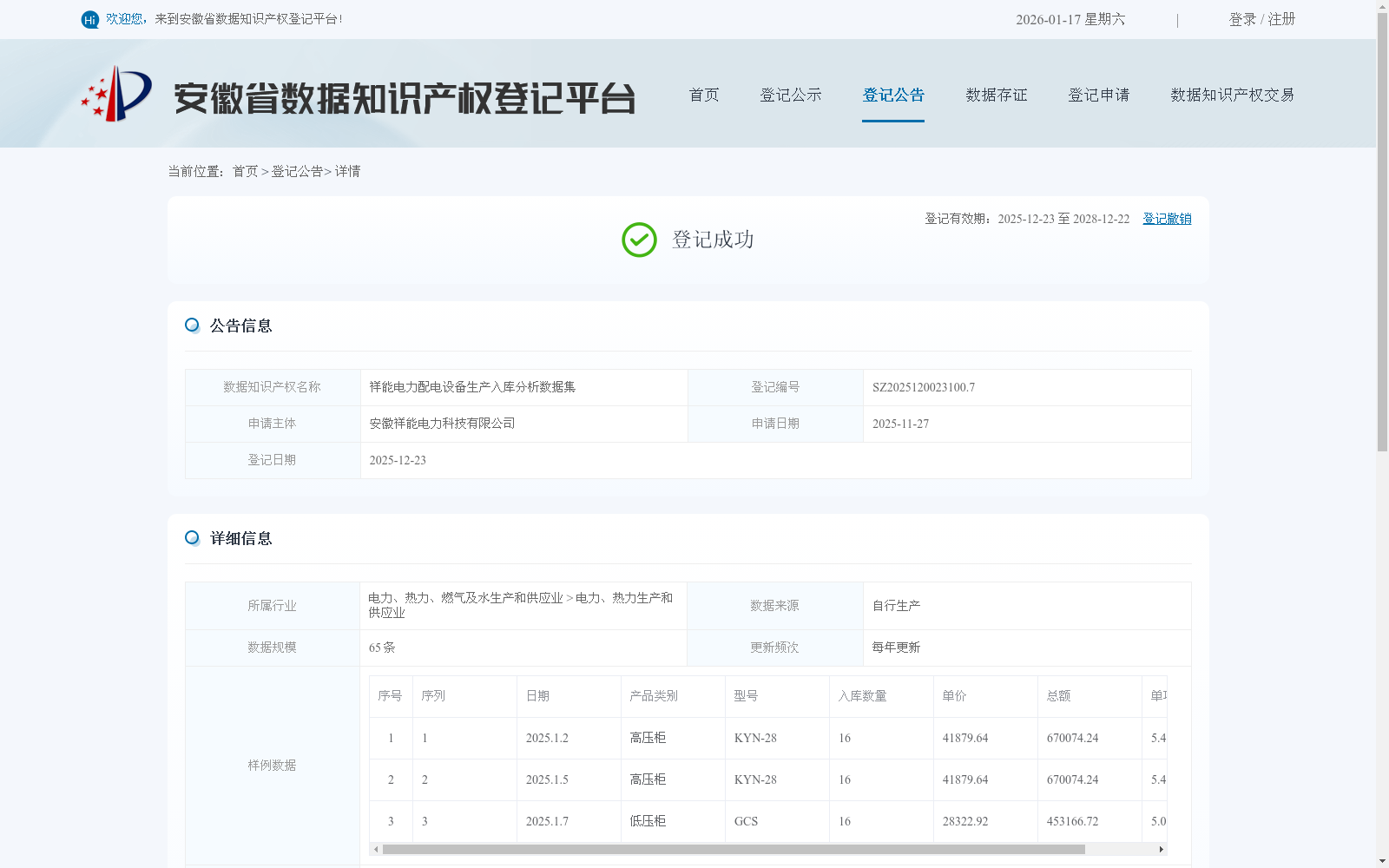Click the 日期 column header
The width and height of the screenshot is (1389, 868).
coord(537,696)
